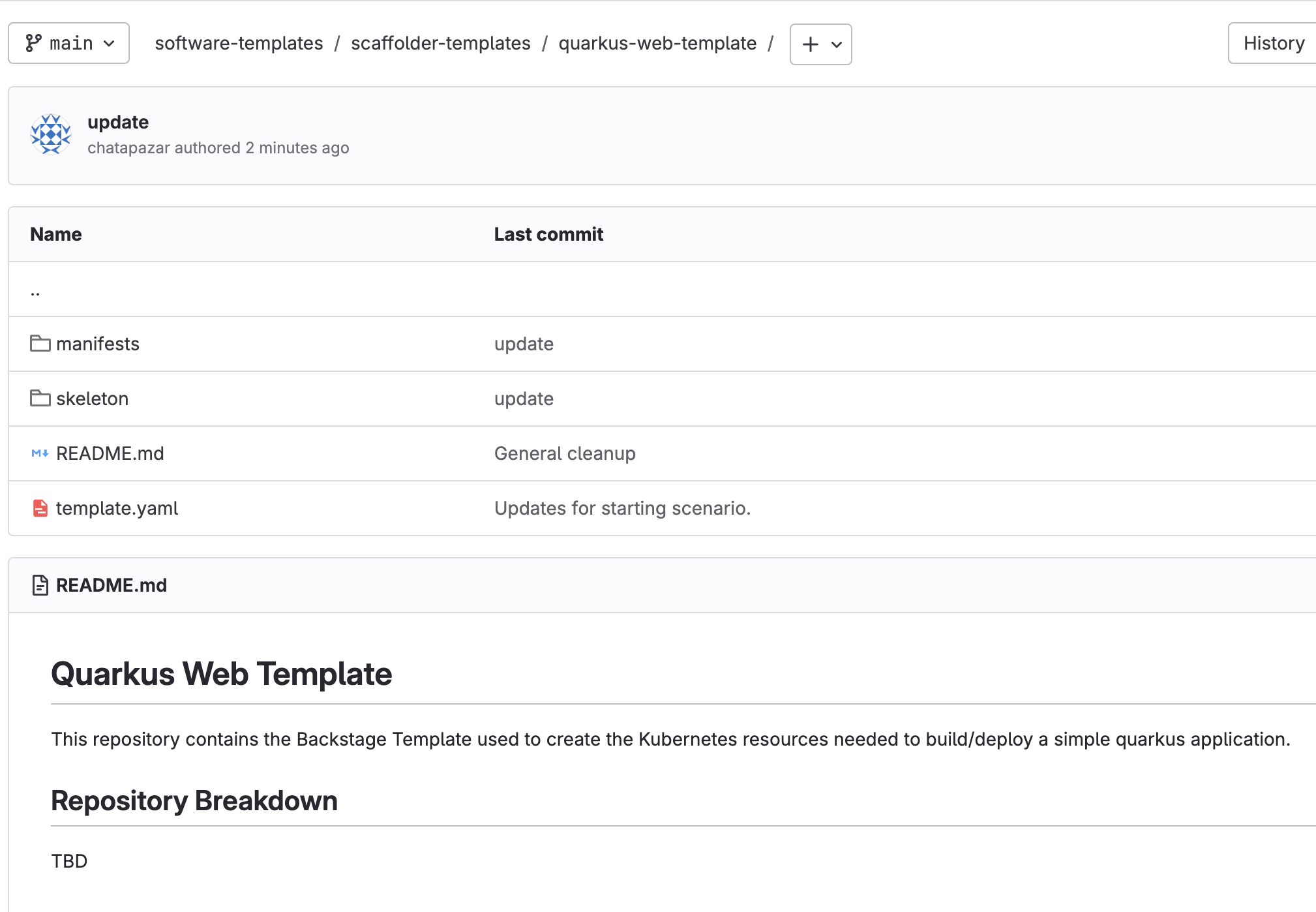The height and width of the screenshot is (912, 1316).
Task: Click the document icon in README header
Action: tap(40, 585)
